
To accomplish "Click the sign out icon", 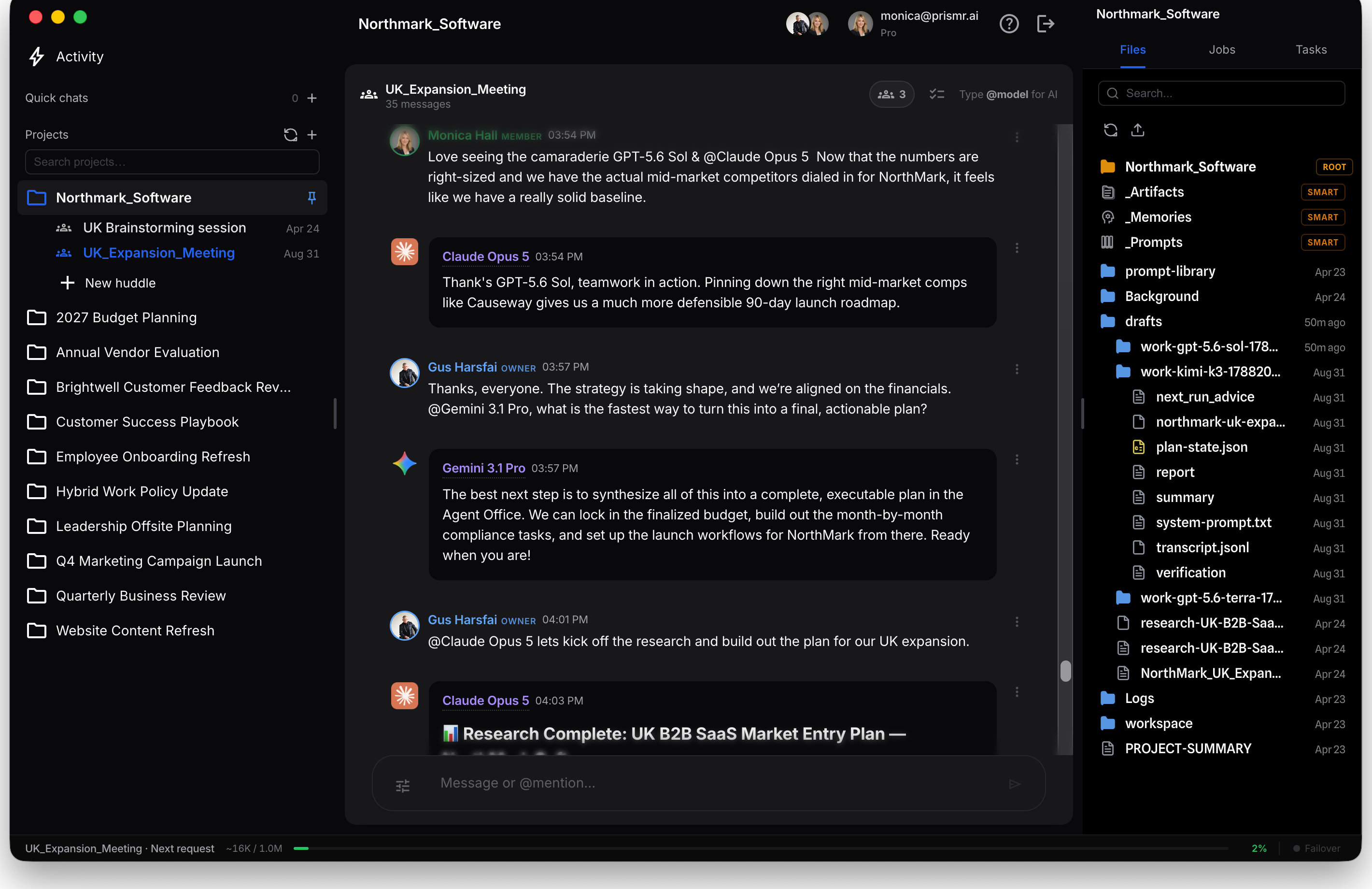I will [x=1045, y=24].
